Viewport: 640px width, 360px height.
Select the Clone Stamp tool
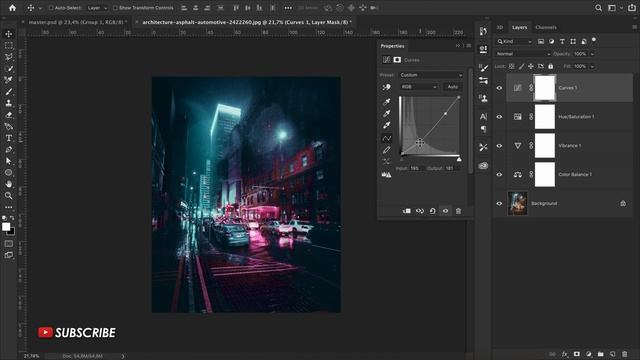click(9, 103)
